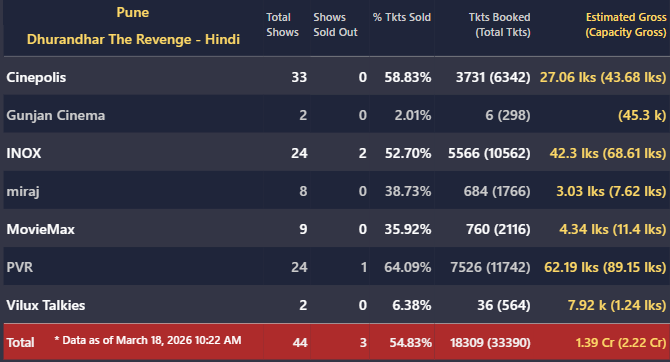This screenshot has width=670, height=362.
Task: Click Gunjan Cinema tickets 6 (298)
Action: (x=508, y=115)
